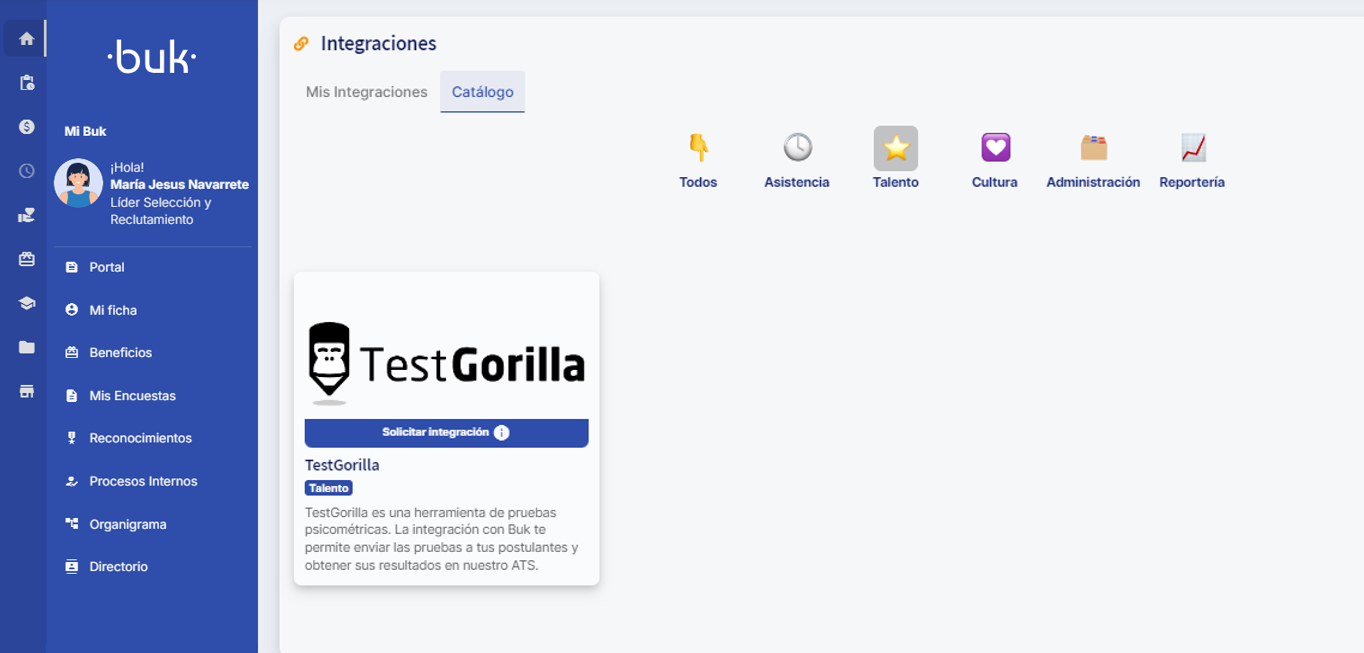Click María Jesus Navarrete's avatar

(78, 183)
